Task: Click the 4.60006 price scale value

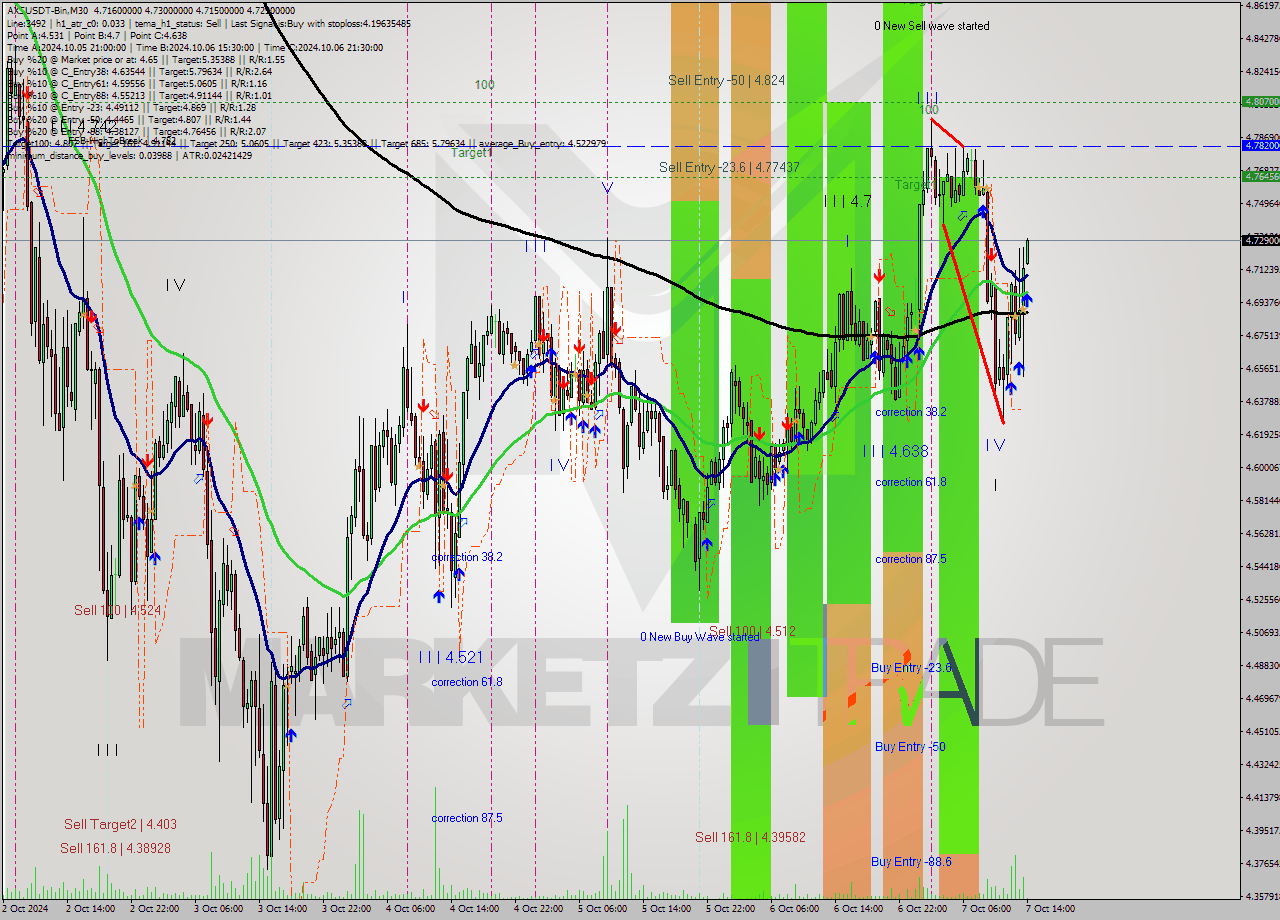Action: pyautogui.click(x=1263, y=467)
